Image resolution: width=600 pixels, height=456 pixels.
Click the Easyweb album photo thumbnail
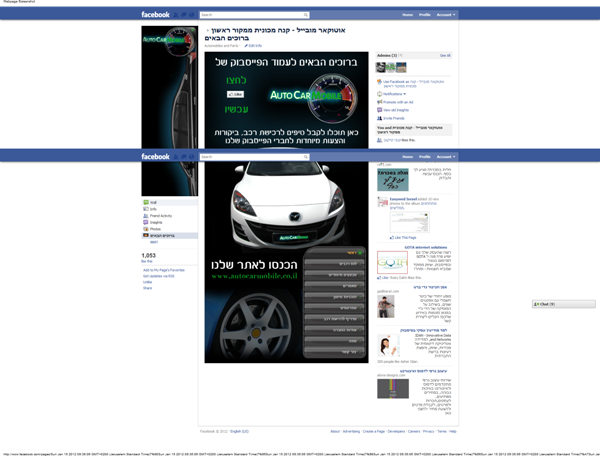point(409,222)
